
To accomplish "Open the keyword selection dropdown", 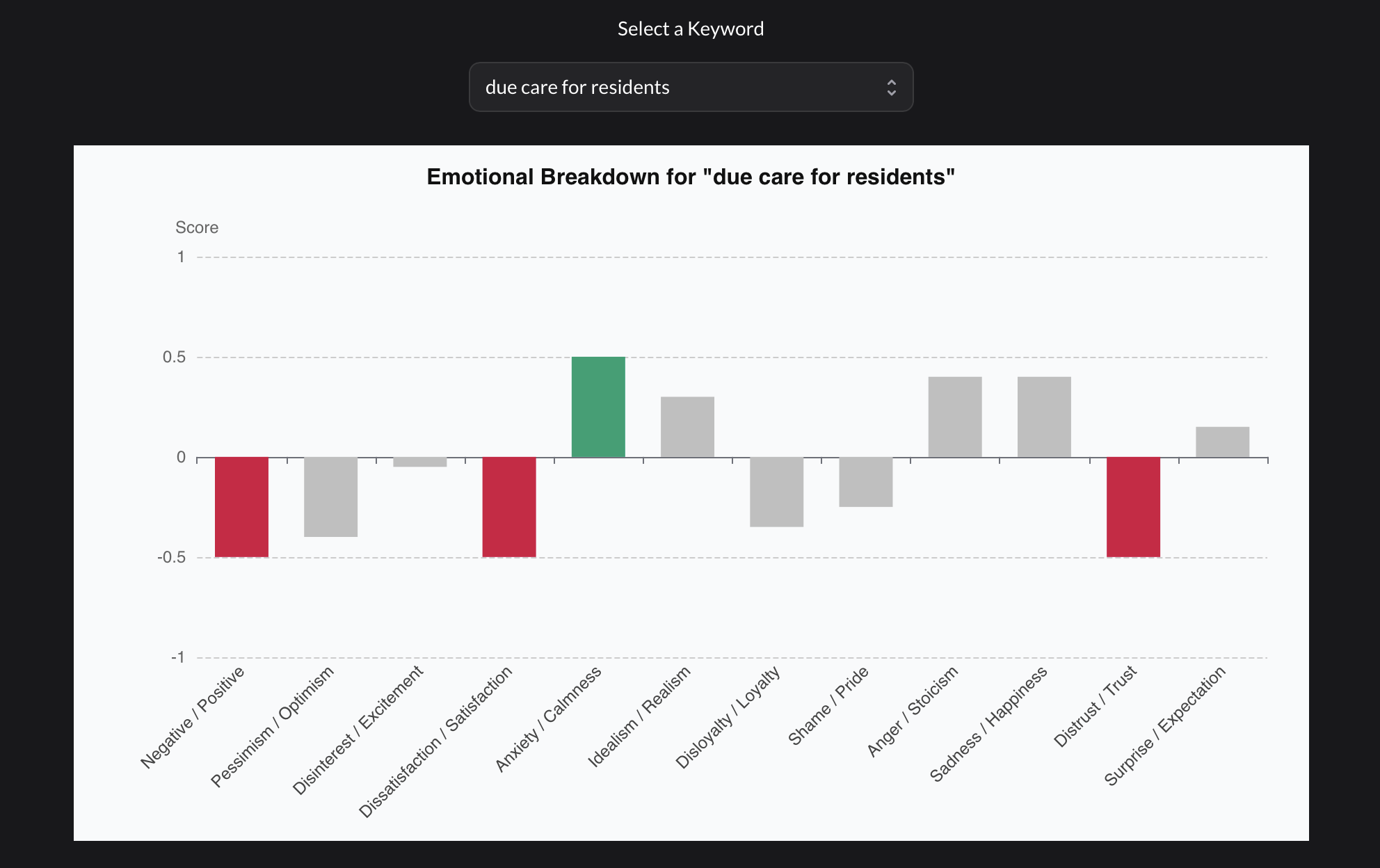I will [690, 87].
